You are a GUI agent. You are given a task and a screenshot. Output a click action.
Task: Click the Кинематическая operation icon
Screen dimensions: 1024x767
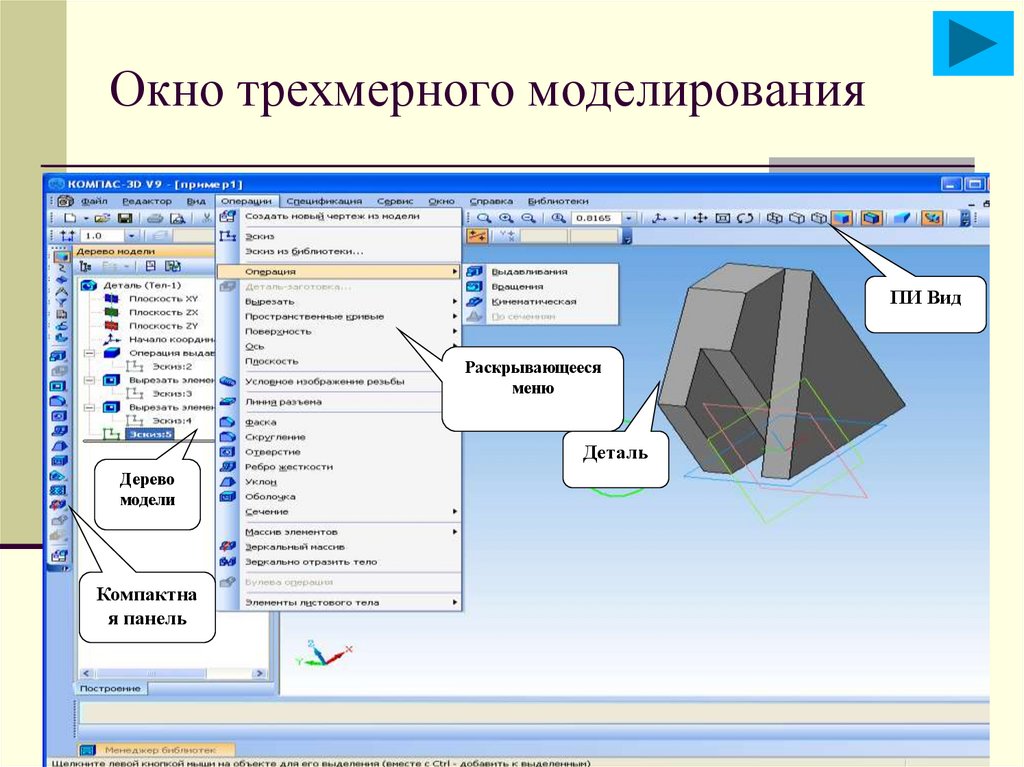(x=474, y=301)
